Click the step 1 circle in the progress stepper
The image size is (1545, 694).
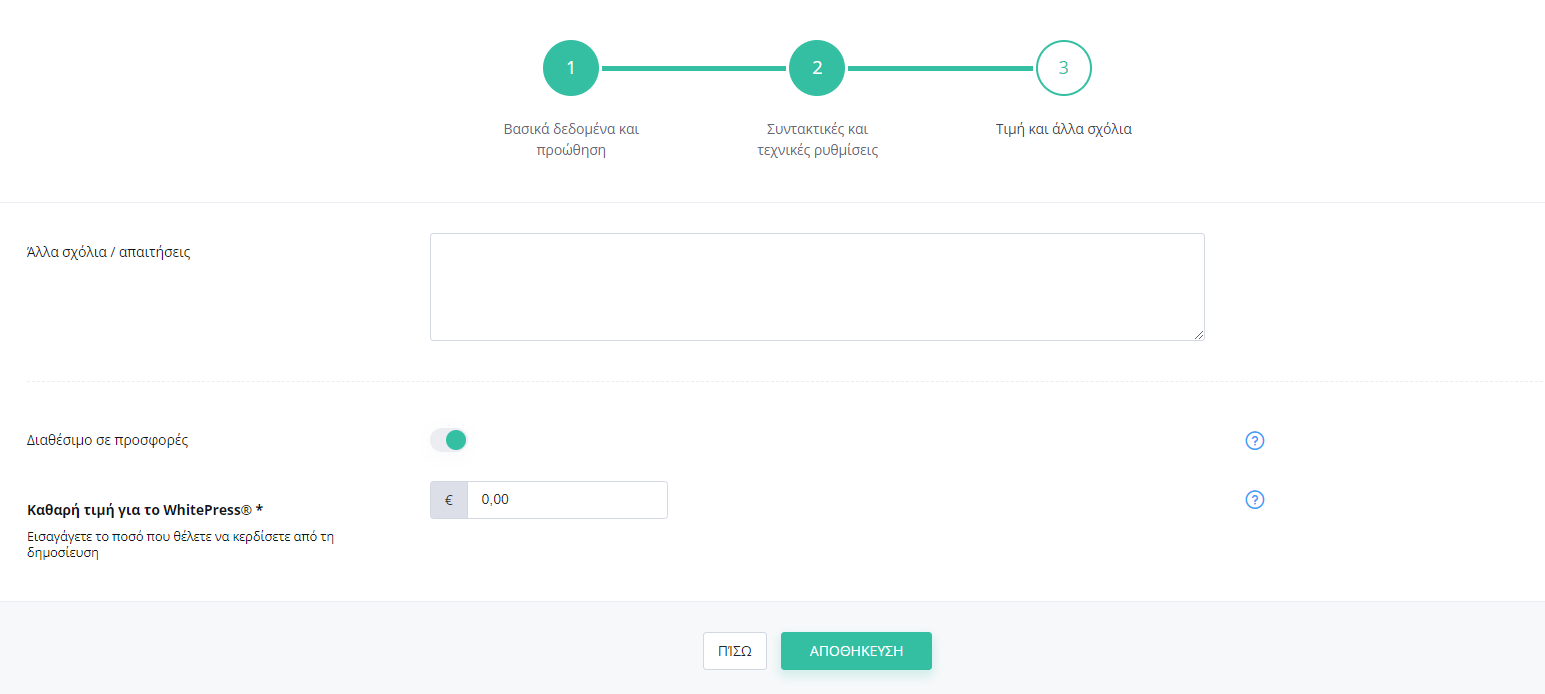coord(571,68)
